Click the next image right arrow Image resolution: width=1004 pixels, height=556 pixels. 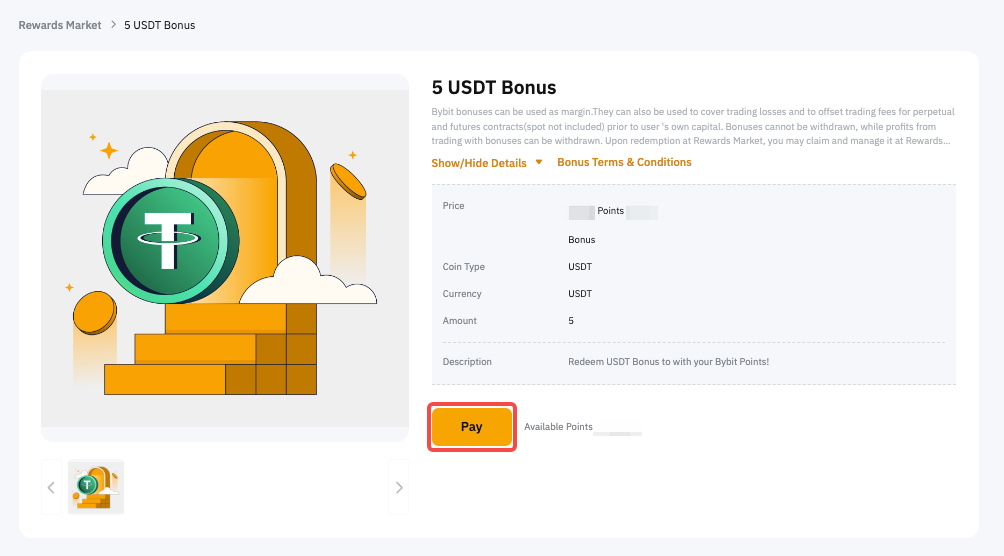399,487
